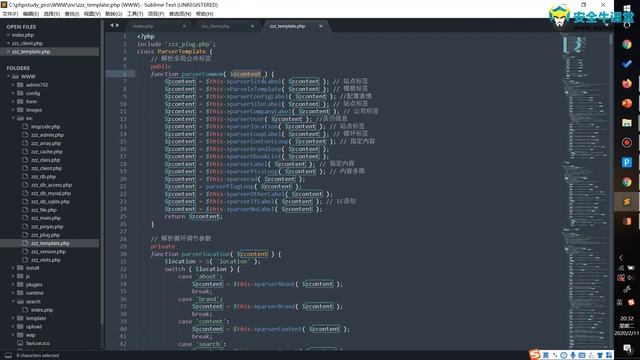Close zzz_client.php in the Open Files list

point(8,43)
